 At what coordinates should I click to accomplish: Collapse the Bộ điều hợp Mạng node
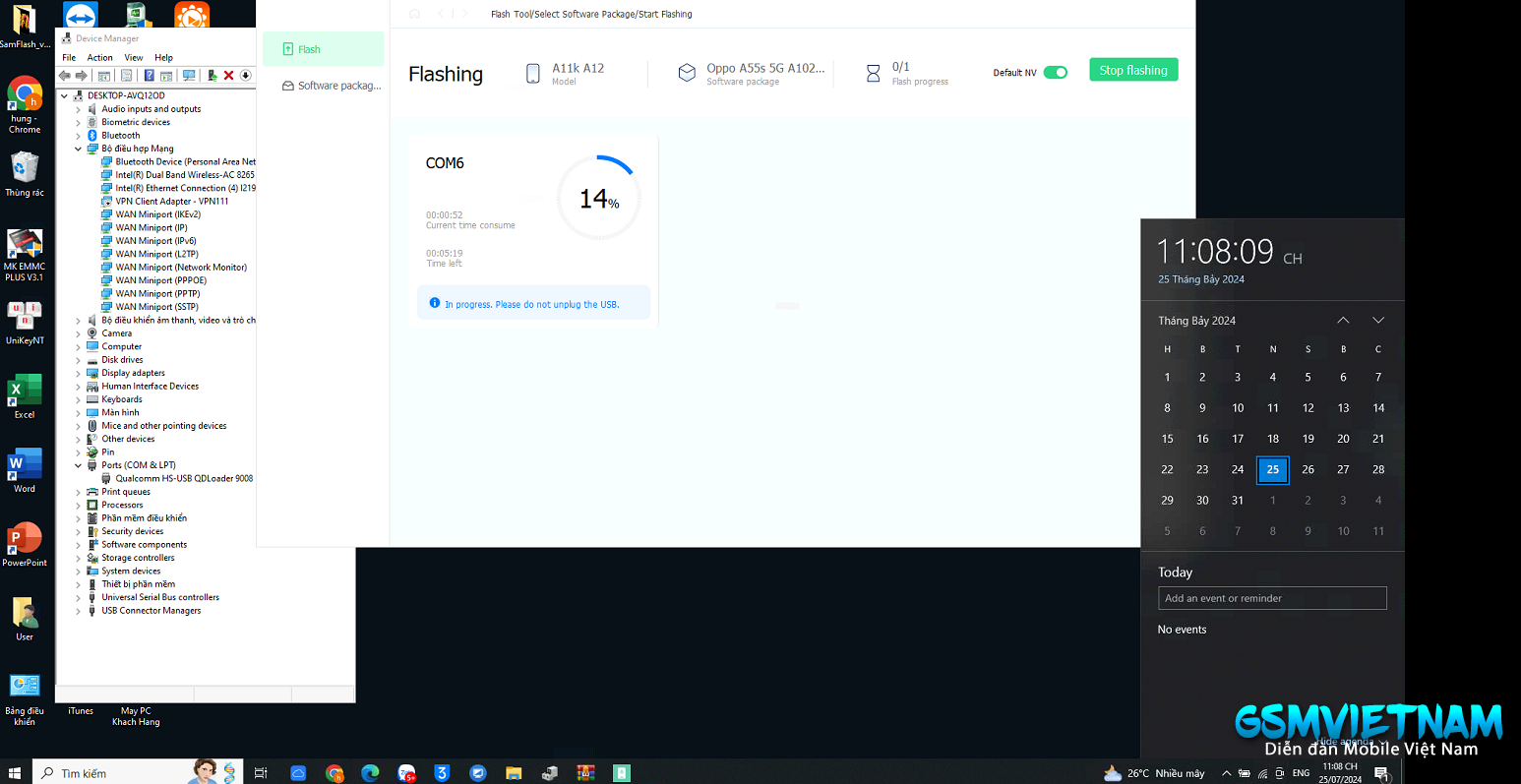point(79,149)
